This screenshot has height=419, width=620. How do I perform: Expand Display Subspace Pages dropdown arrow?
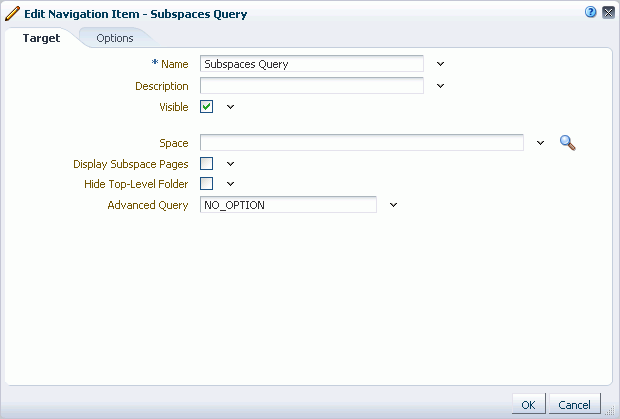pyautogui.click(x=231, y=164)
